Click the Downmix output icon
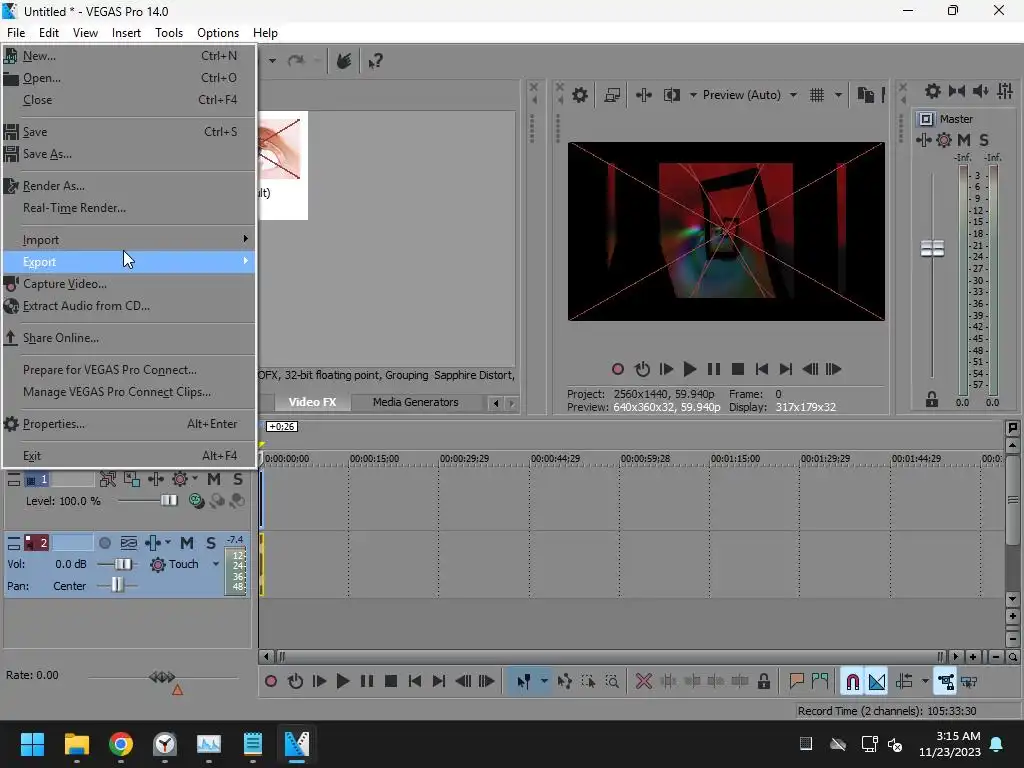Image resolution: width=1024 pixels, height=768 pixels. tap(957, 91)
